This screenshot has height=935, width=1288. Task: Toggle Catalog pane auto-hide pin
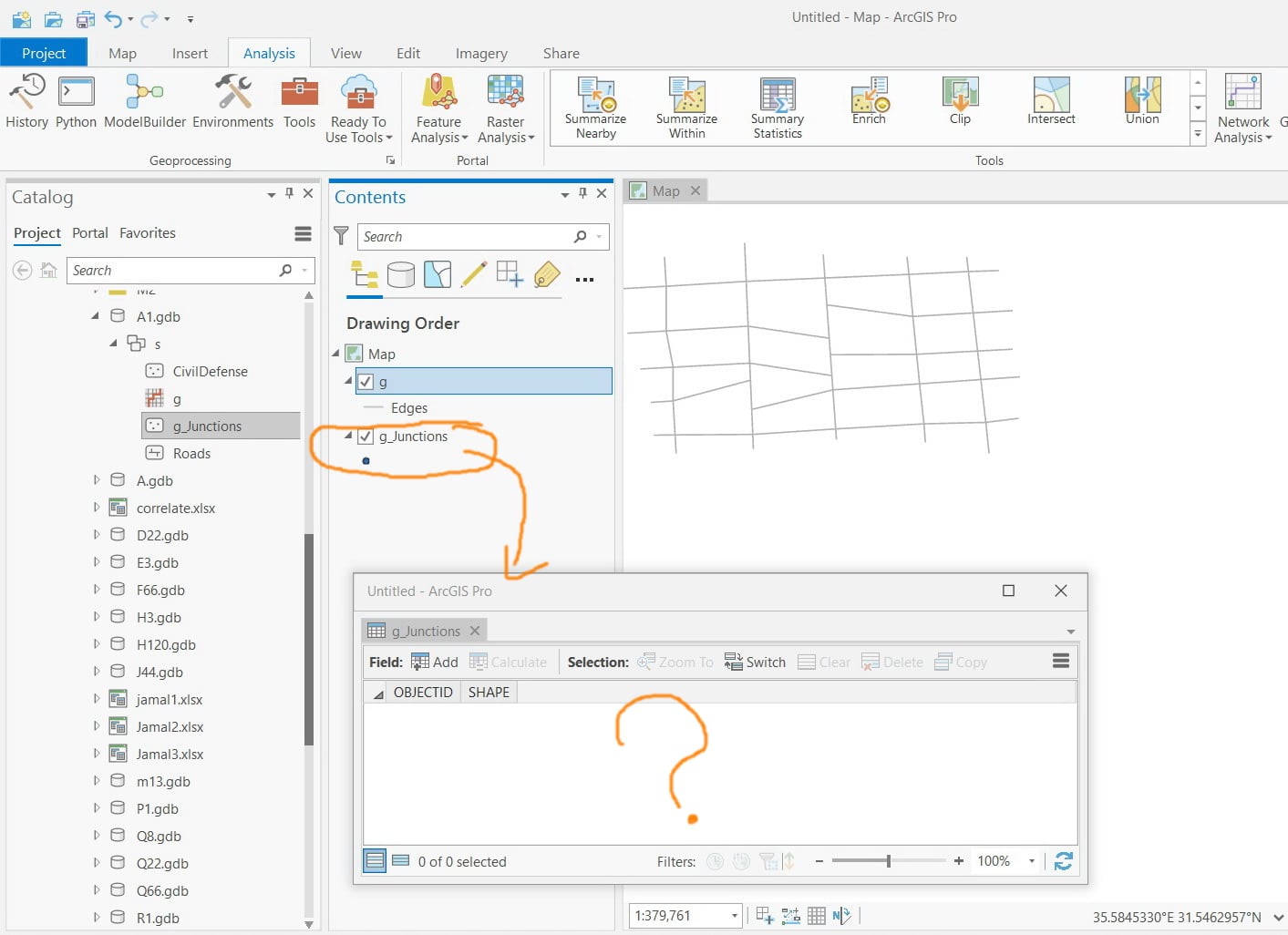[290, 193]
